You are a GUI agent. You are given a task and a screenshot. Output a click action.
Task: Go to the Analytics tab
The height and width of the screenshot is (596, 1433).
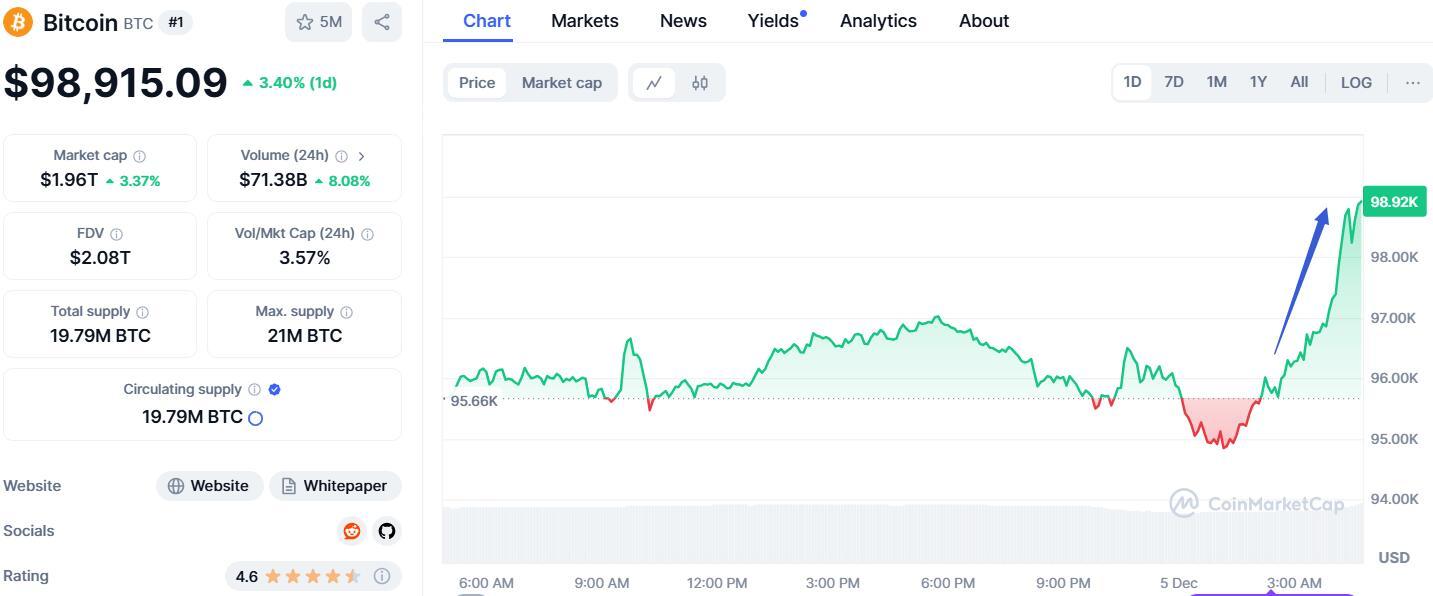pos(878,21)
